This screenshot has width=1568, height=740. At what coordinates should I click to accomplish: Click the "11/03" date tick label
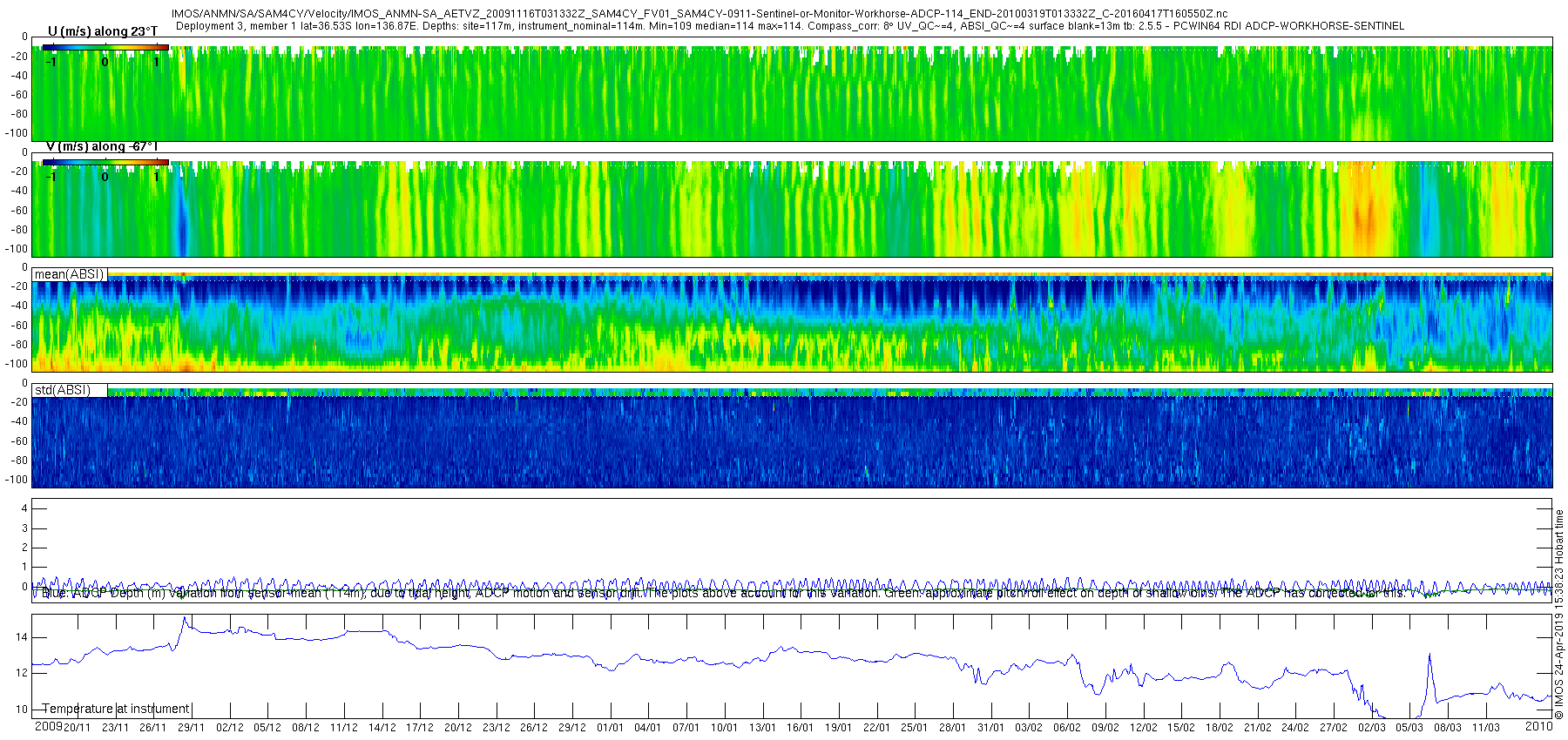[x=1486, y=727]
